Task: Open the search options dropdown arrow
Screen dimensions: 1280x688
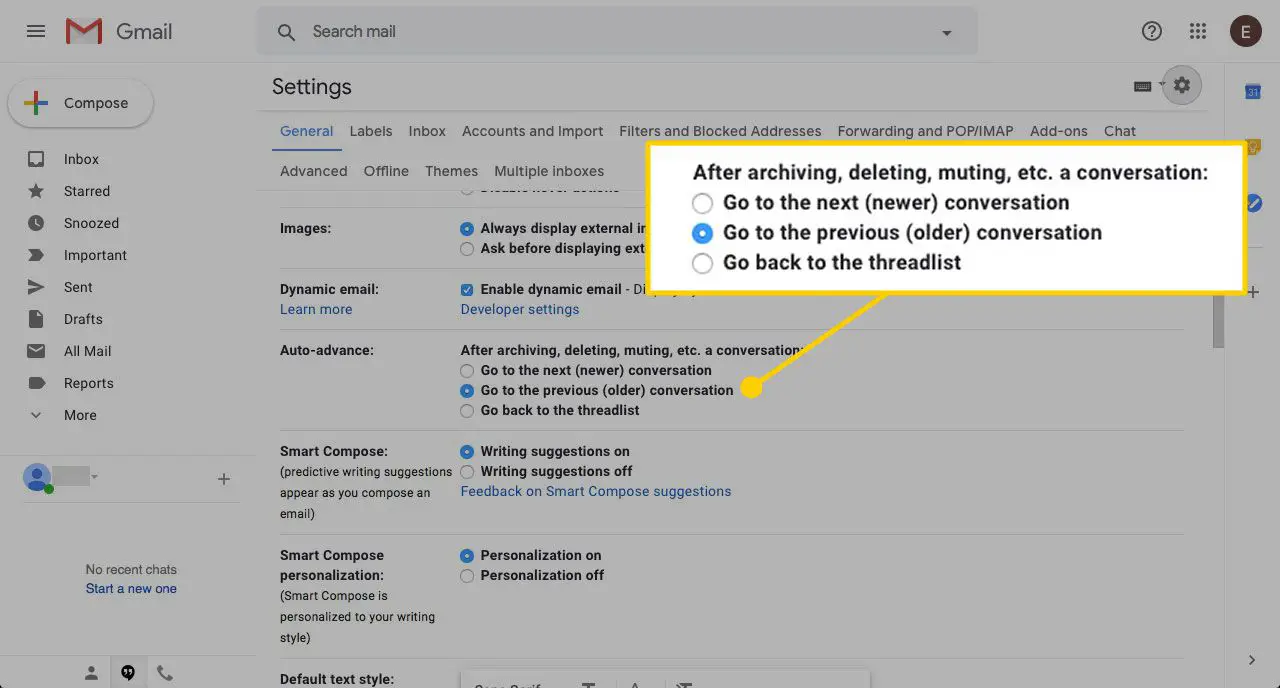Action: (946, 31)
